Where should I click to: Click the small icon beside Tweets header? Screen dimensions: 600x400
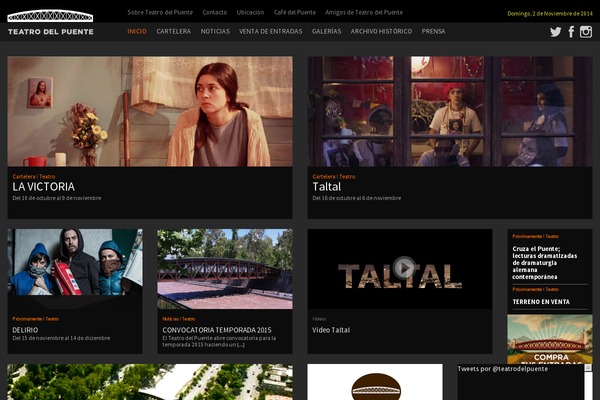click(588, 368)
